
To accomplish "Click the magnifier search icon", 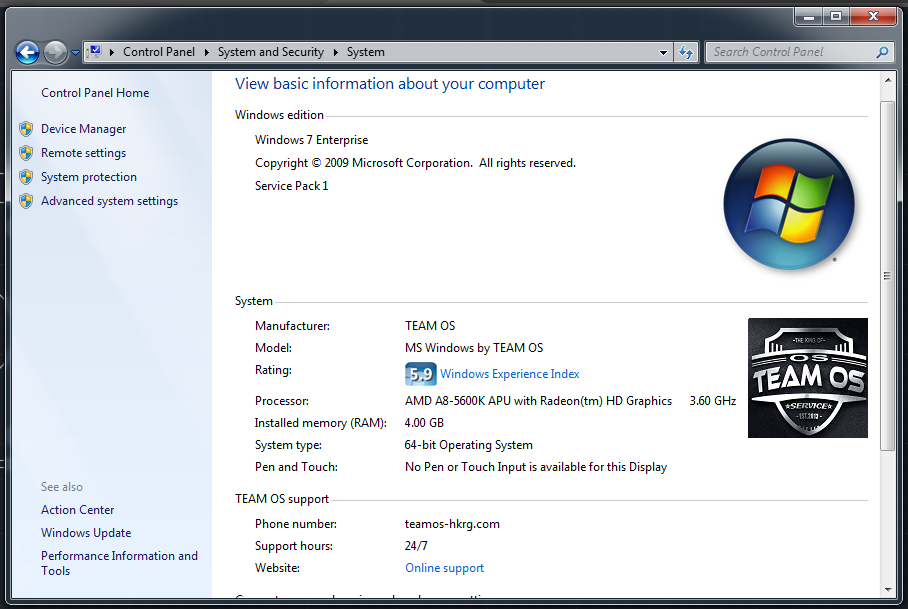I will (882, 52).
